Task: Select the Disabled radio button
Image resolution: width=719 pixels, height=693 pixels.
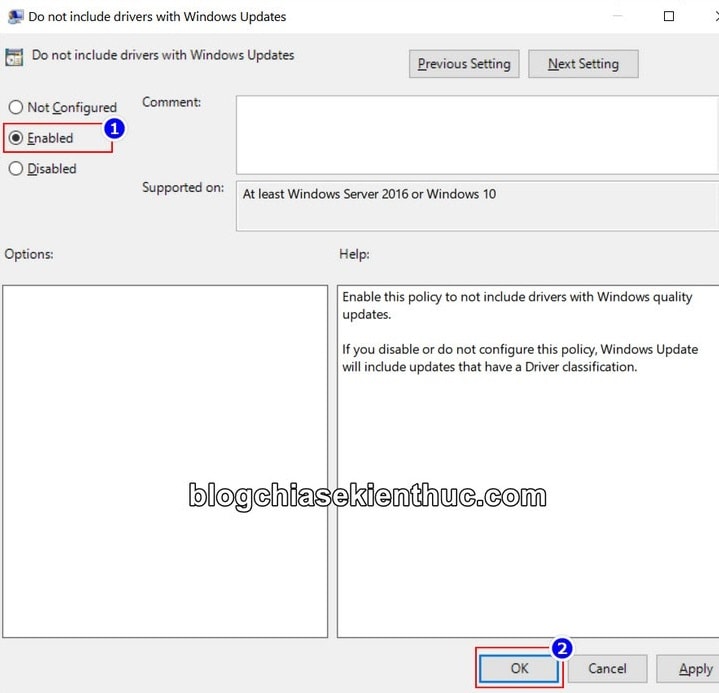Action: point(16,169)
